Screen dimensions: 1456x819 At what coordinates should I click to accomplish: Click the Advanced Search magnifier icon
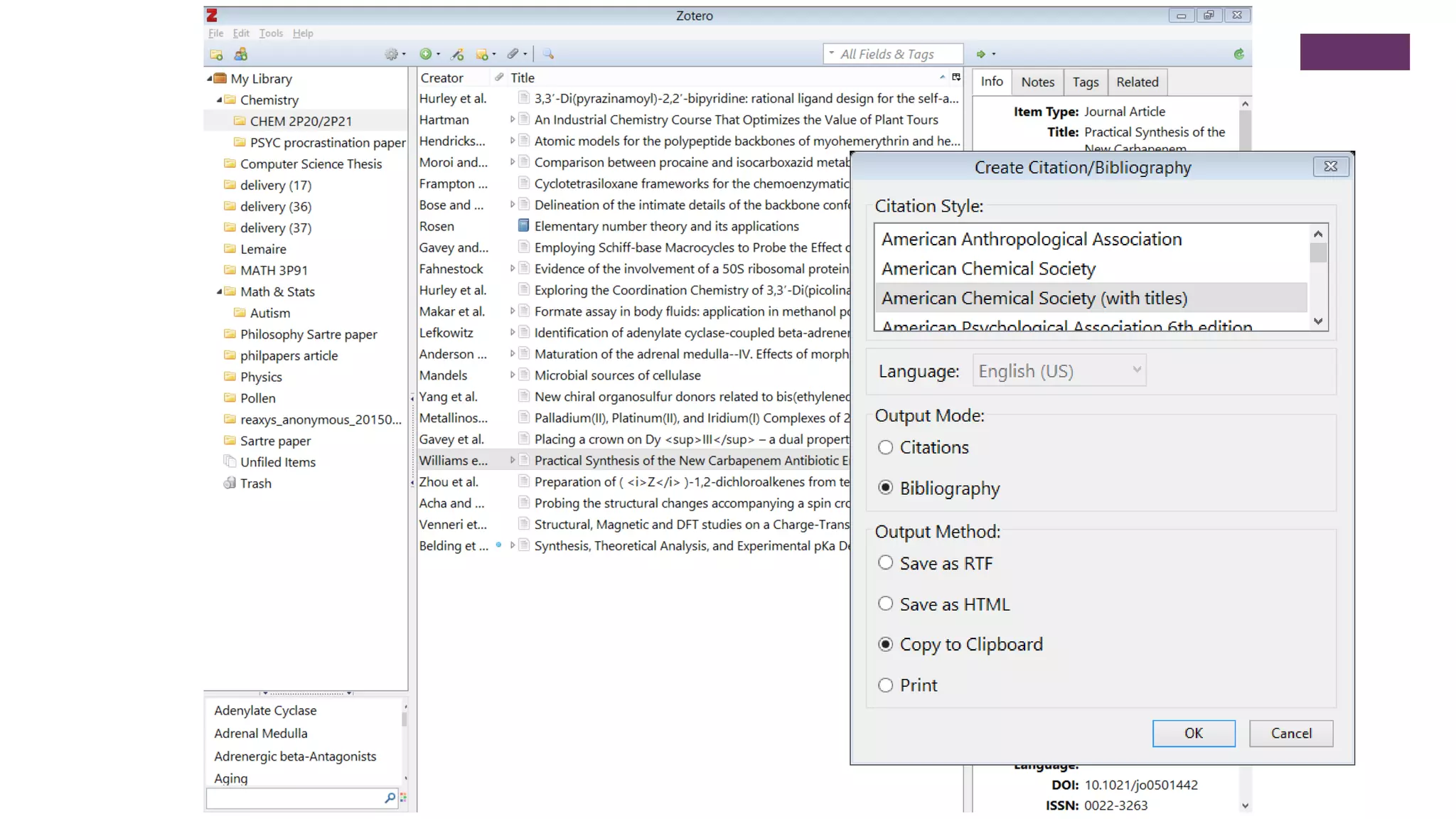[548, 54]
